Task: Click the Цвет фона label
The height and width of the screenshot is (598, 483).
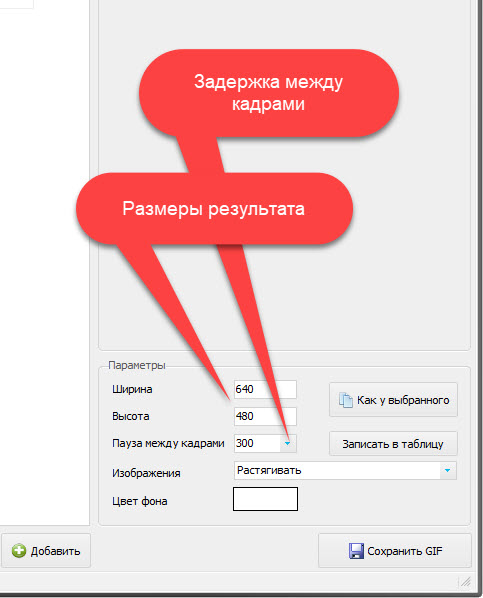Action: click(140, 501)
